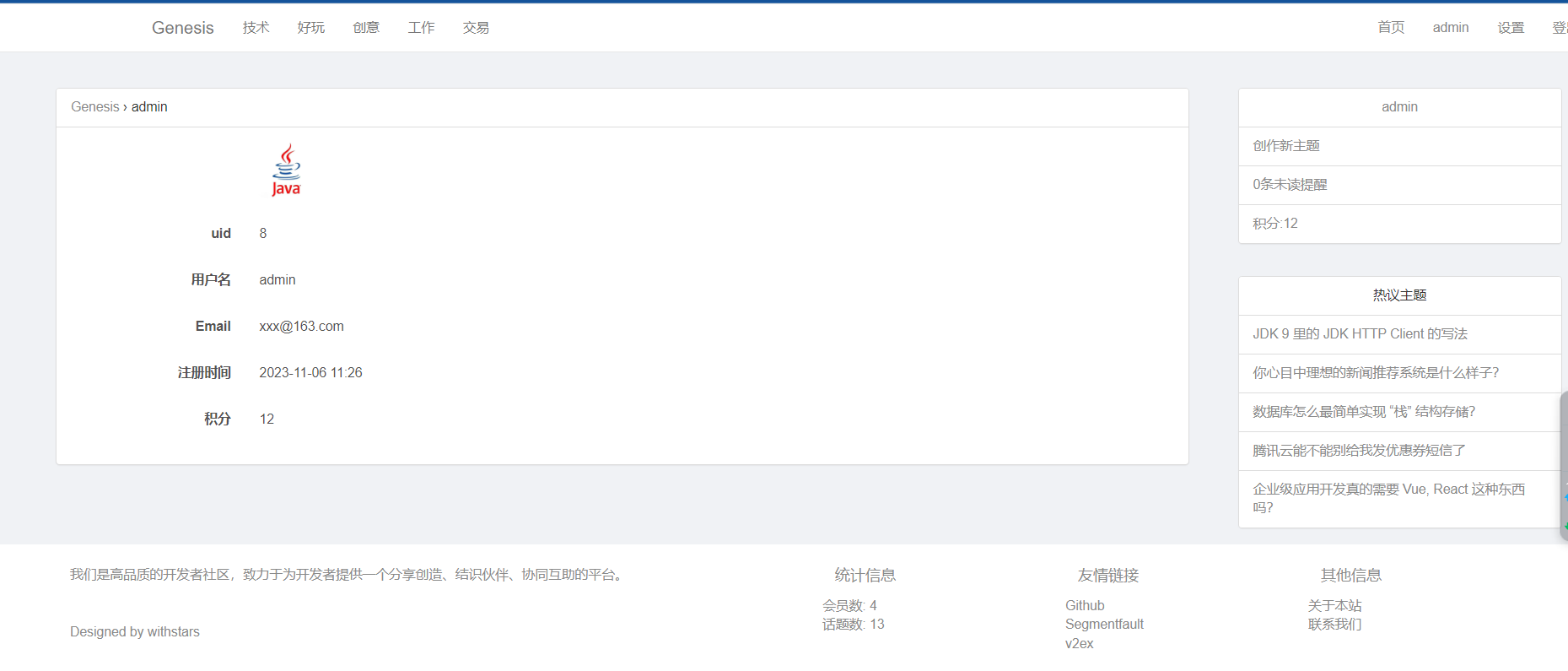This screenshot has height=671, width=1568.
Task: Open the Segmentfault link in footer
Action: pos(1104,625)
